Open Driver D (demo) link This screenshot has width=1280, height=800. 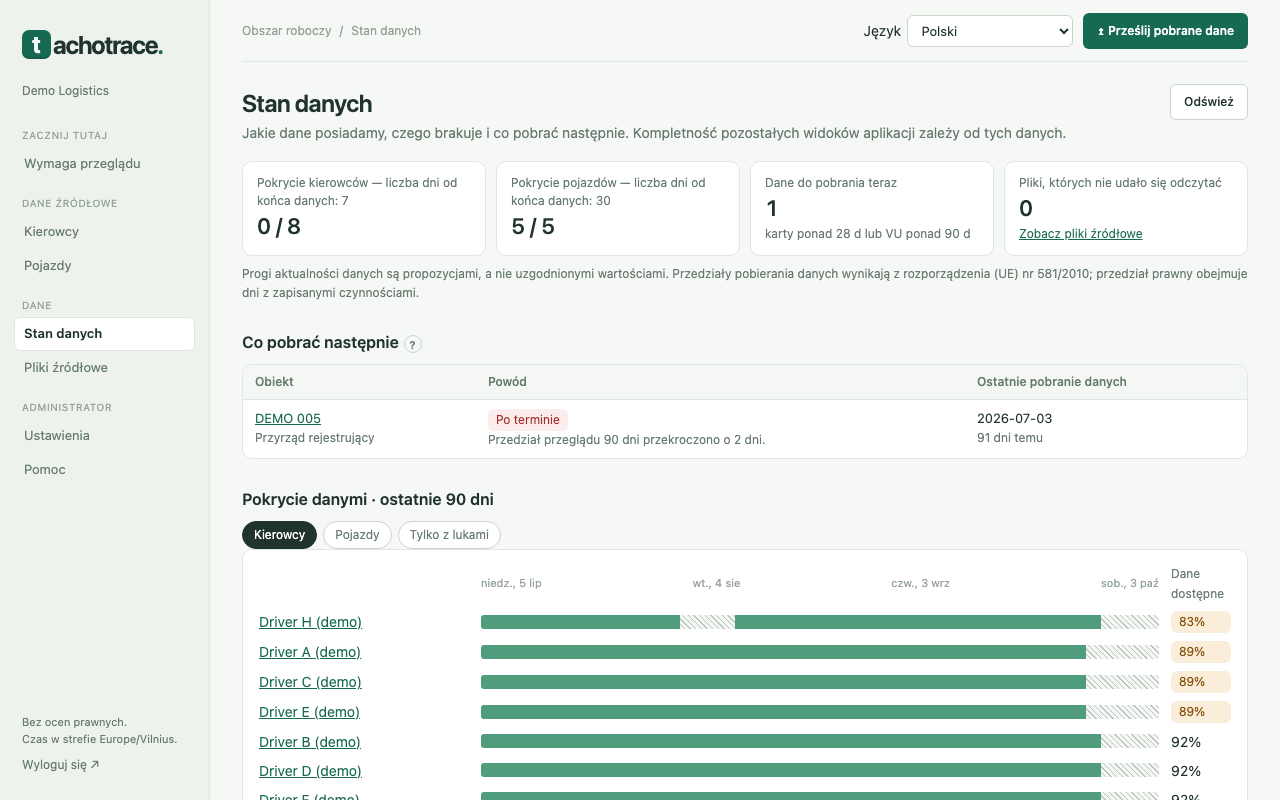(x=310, y=771)
